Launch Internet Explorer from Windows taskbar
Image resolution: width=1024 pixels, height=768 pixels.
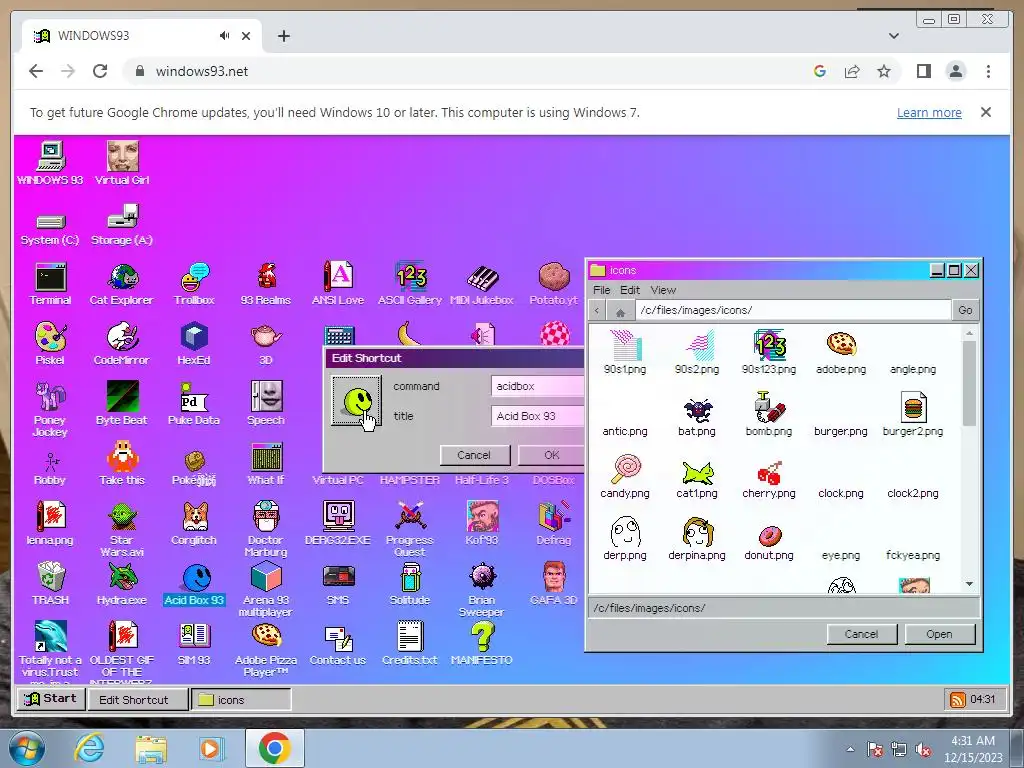click(x=89, y=748)
